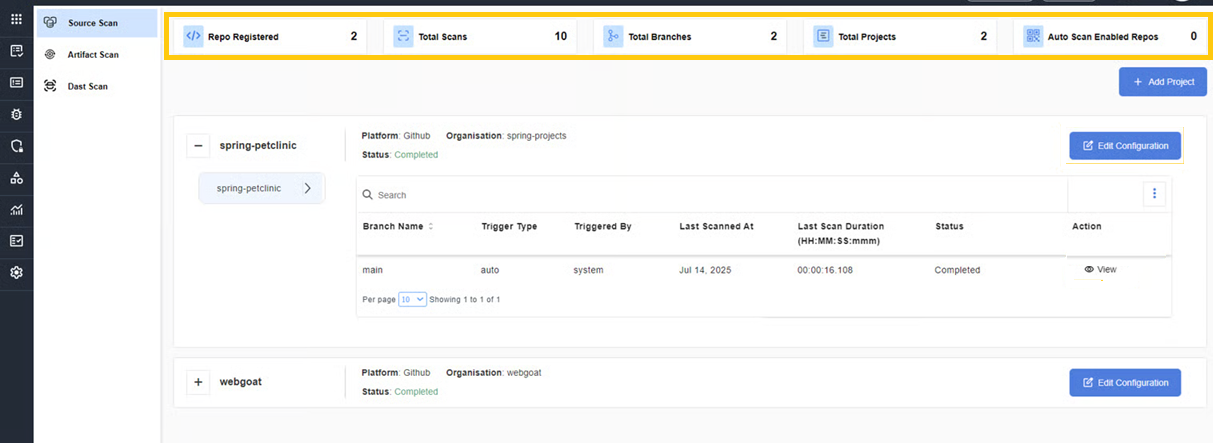1213x443 pixels.
Task: Switch to the Dast Scan tab
Action: [87, 87]
